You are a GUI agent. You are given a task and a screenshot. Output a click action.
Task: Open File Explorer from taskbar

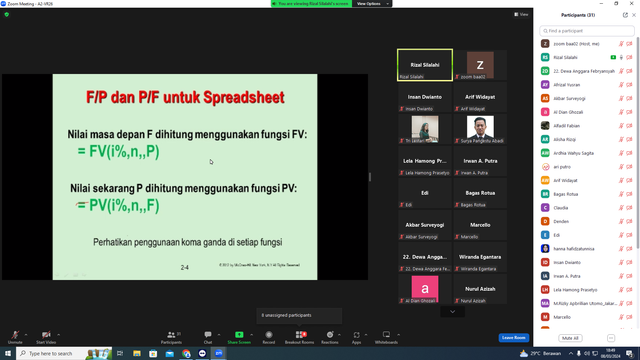137,353
